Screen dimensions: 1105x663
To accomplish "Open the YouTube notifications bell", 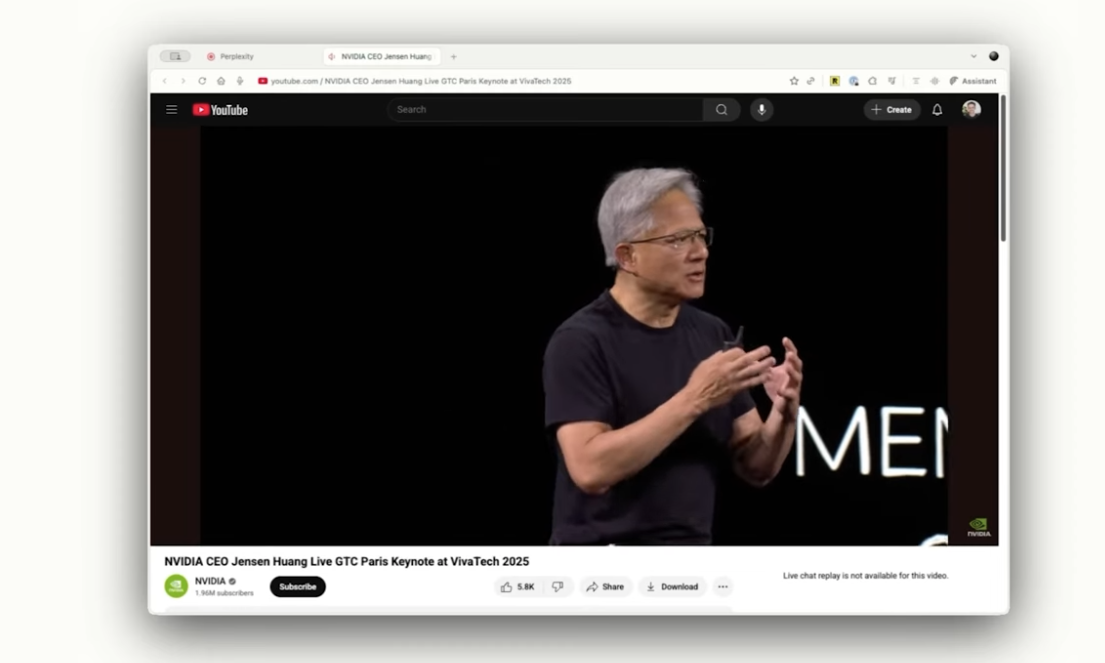I will coord(937,110).
